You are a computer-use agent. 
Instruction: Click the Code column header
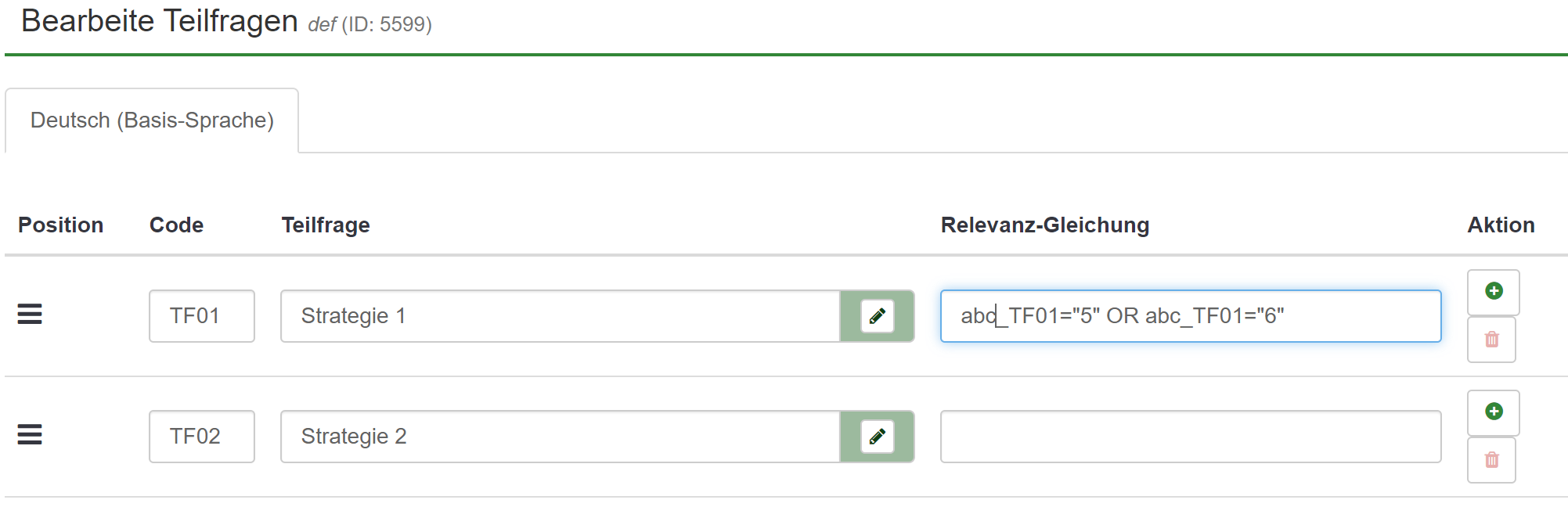click(x=176, y=225)
